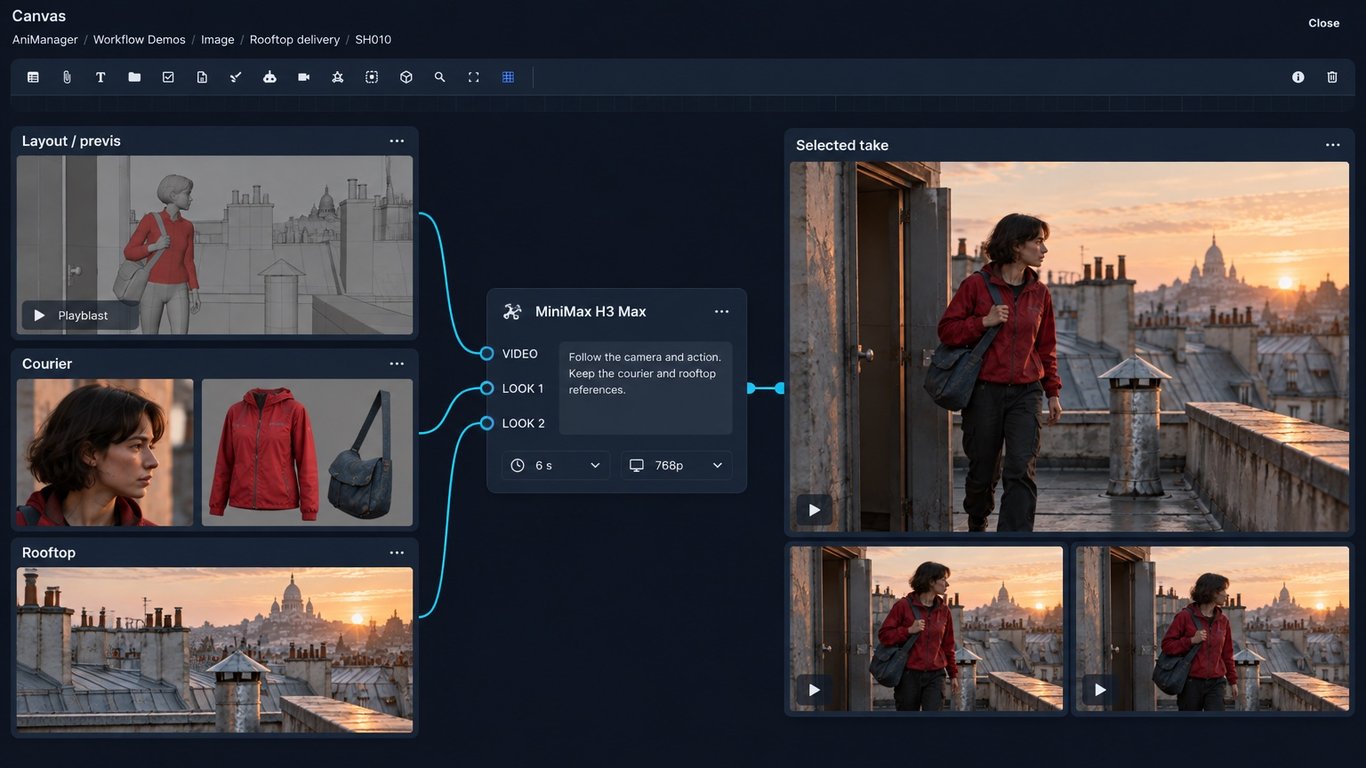Click the dashed-square selection icon

point(372,77)
